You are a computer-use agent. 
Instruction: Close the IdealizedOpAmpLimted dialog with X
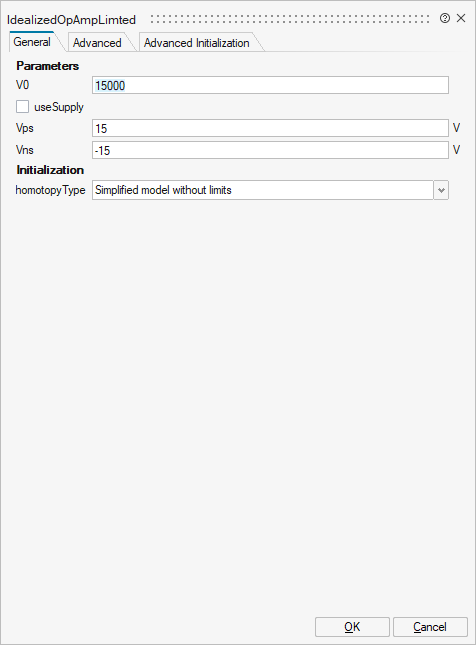click(461, 18)
